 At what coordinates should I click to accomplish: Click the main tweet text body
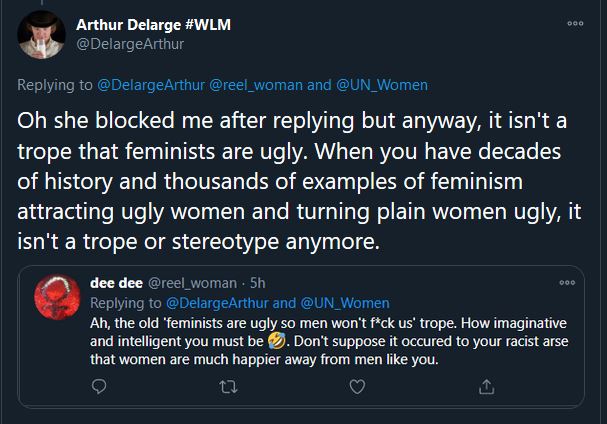pyautogui.click(x=290, y=182)
